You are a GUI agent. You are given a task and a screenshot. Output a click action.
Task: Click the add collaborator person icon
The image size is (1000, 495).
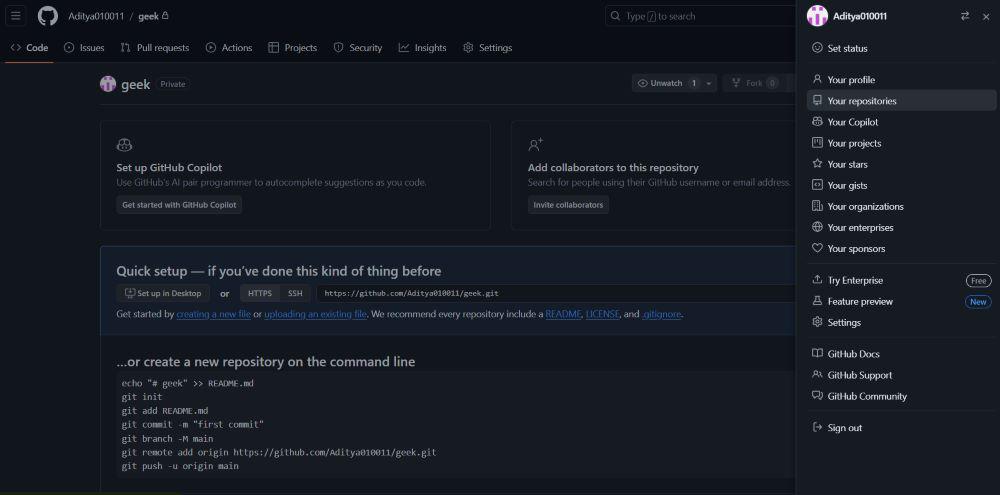coord(536,145)
